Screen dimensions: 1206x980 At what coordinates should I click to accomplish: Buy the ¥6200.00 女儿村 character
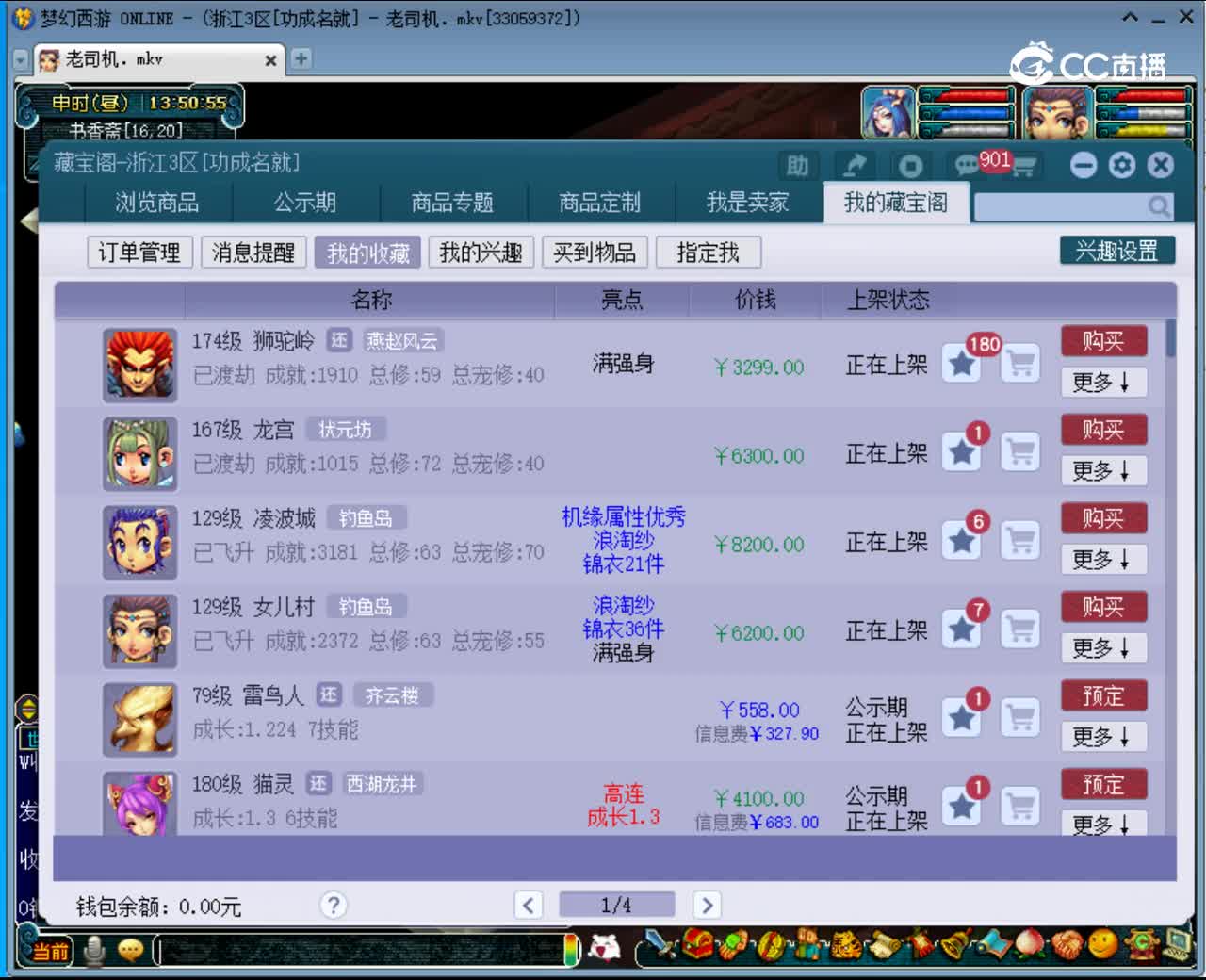1103,607
